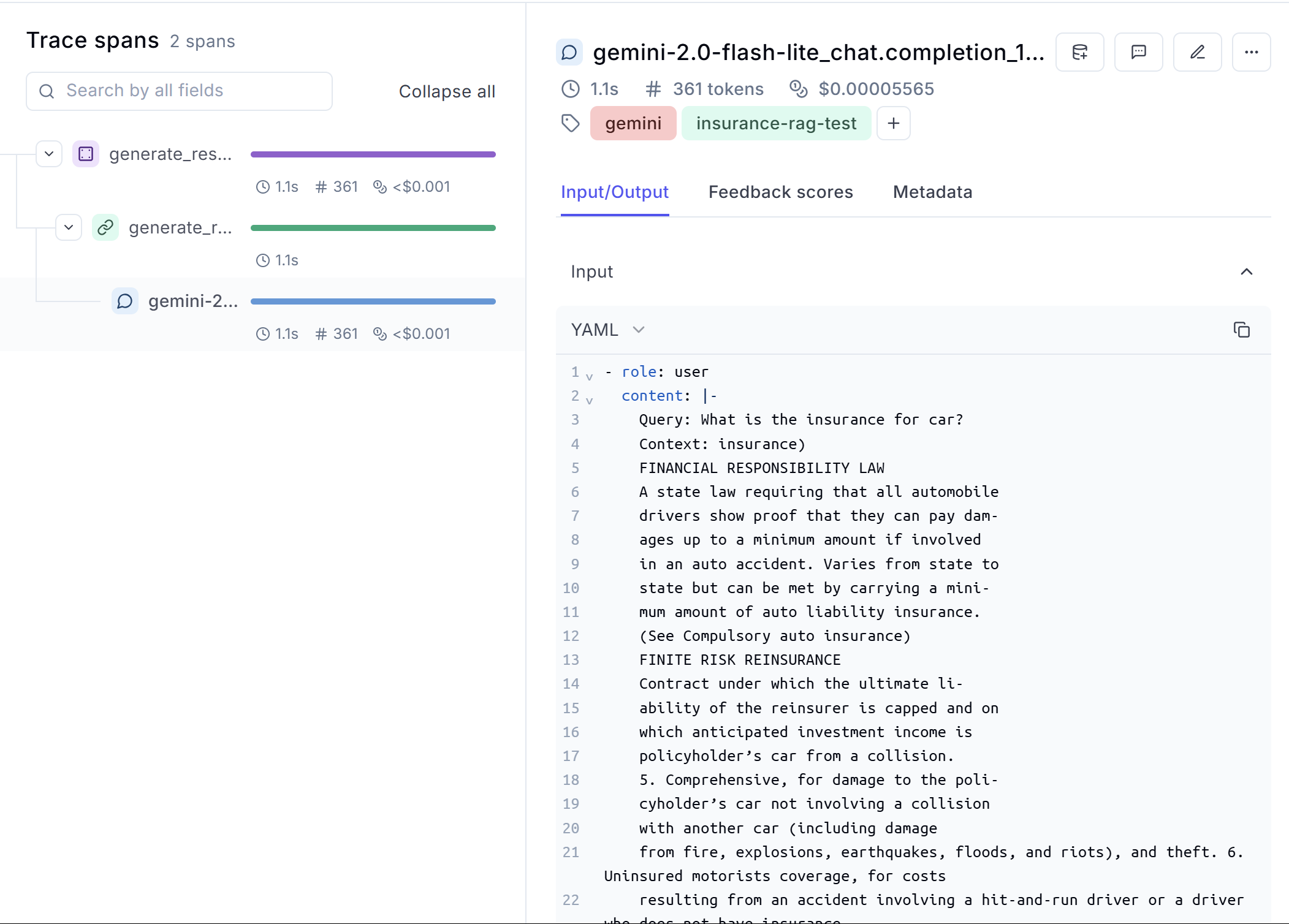This screenshot has height=924, width=1289.
Task: Open the more options ellipsis menu
Action: click(x=1252, y=53)
